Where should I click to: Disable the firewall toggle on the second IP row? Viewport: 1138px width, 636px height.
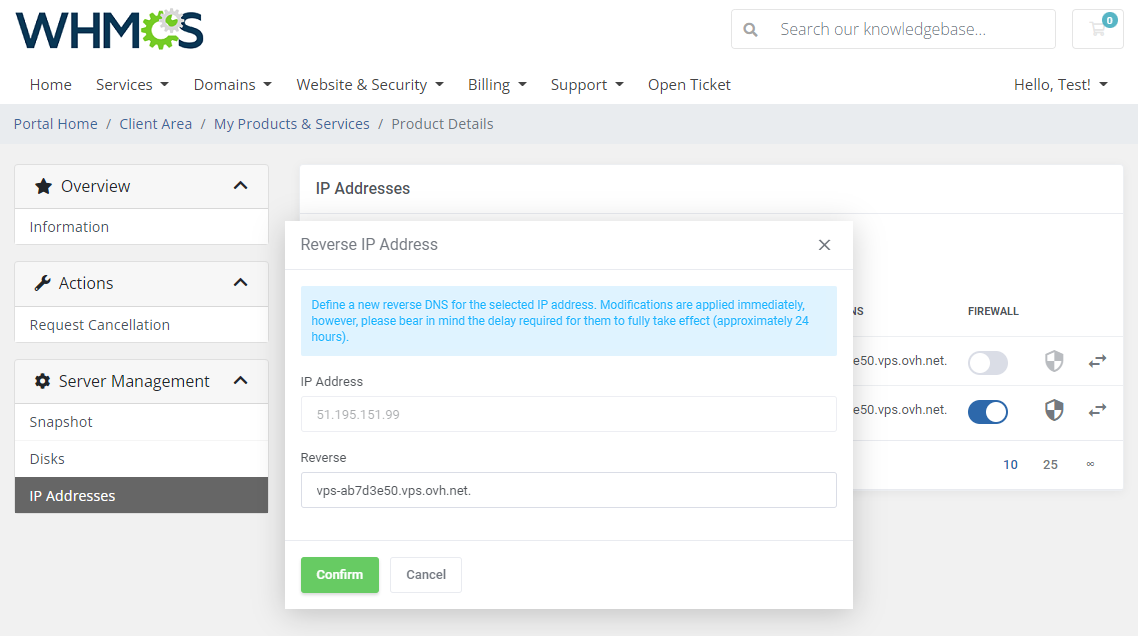tap(988, 411)
